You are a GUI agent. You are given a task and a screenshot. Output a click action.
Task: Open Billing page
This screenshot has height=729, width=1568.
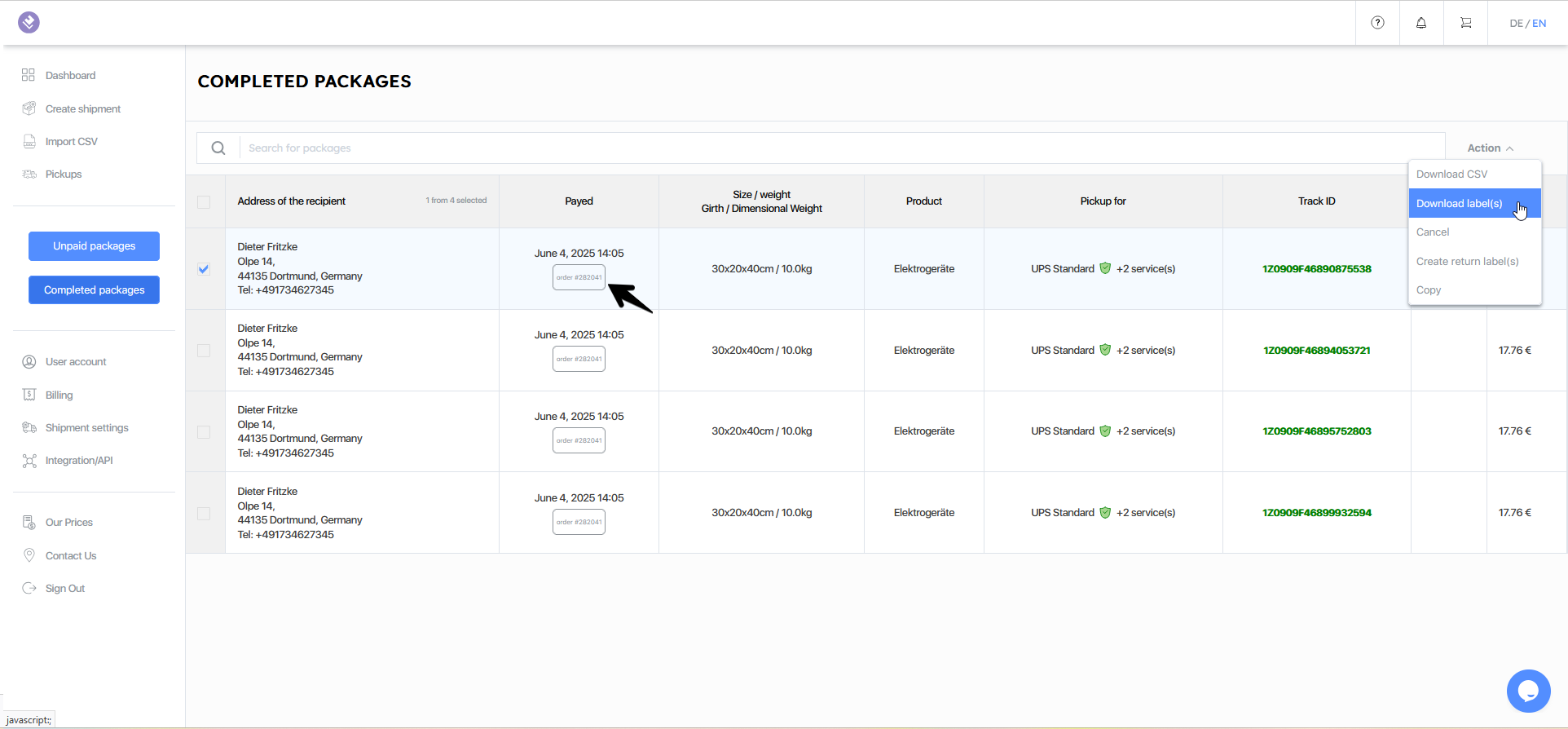pyautogui.click(x=59, y=395)
